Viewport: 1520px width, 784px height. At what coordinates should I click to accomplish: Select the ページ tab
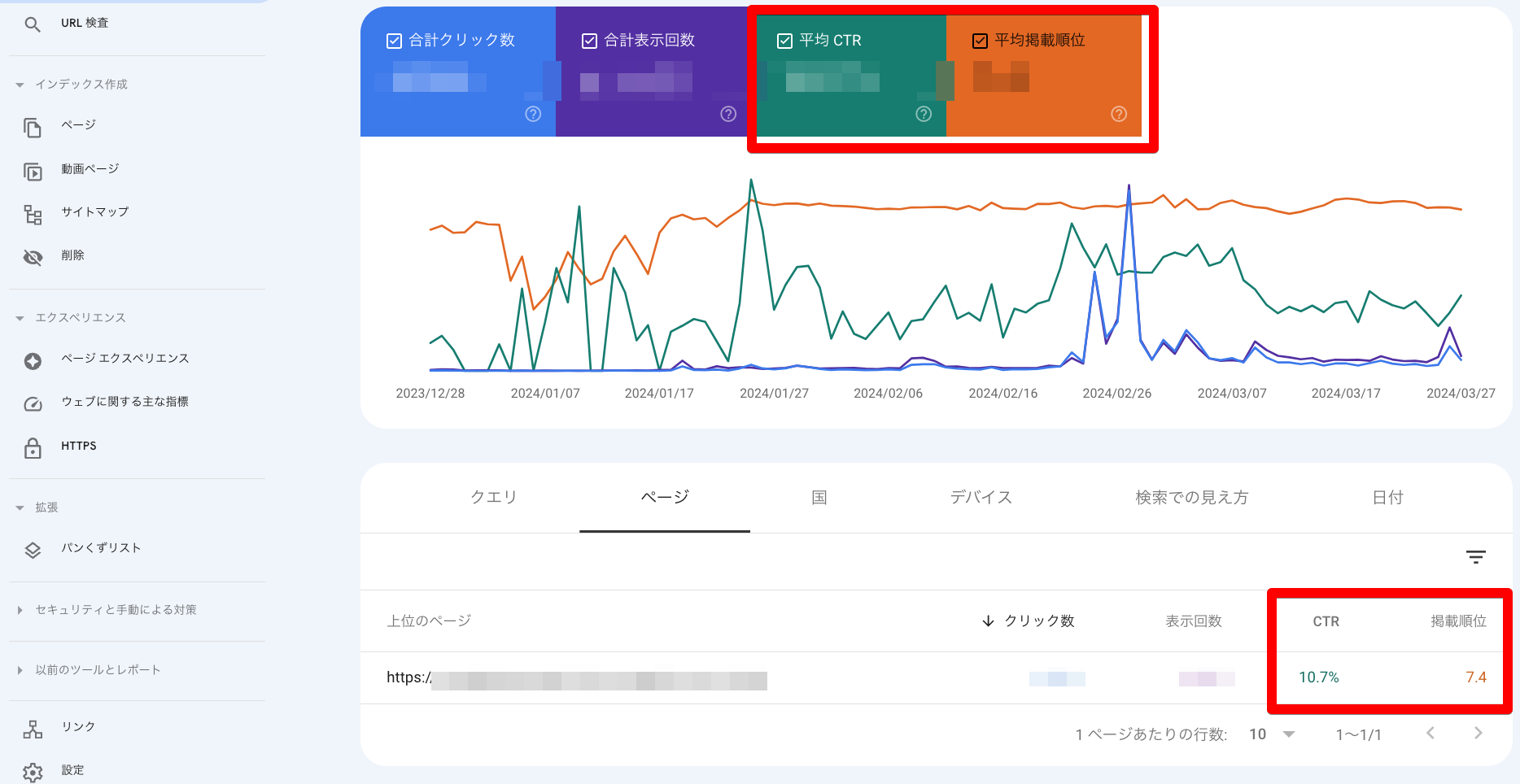[665, 497]
